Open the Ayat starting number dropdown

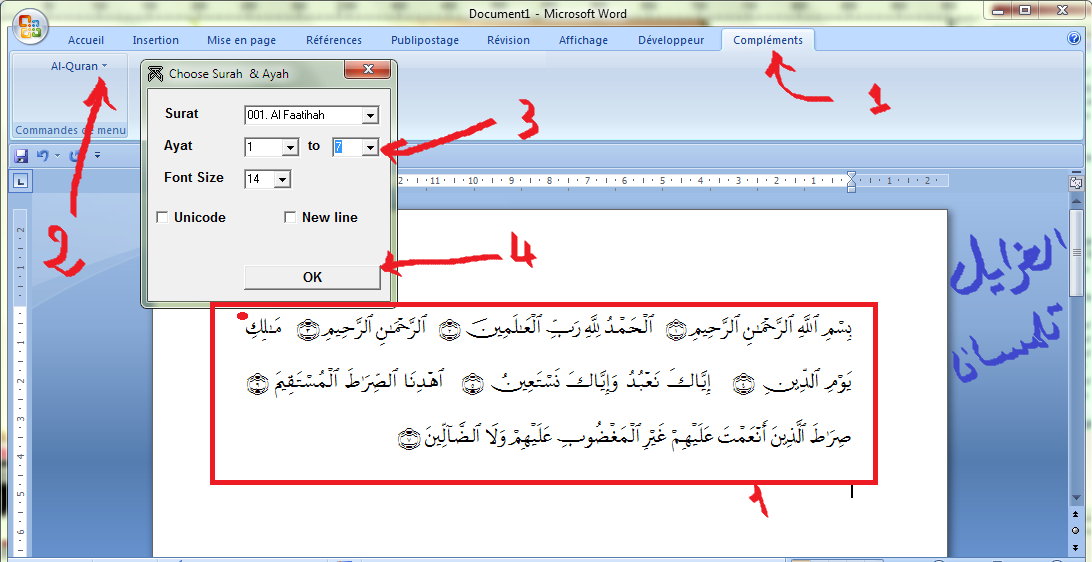pyautogui.click(x=290, y=147)
